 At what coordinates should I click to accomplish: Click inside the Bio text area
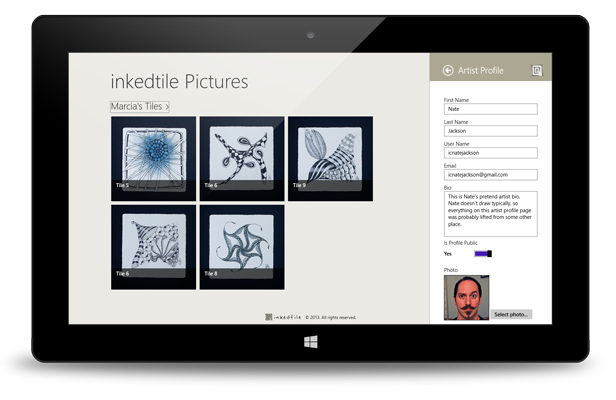point(491,214)
